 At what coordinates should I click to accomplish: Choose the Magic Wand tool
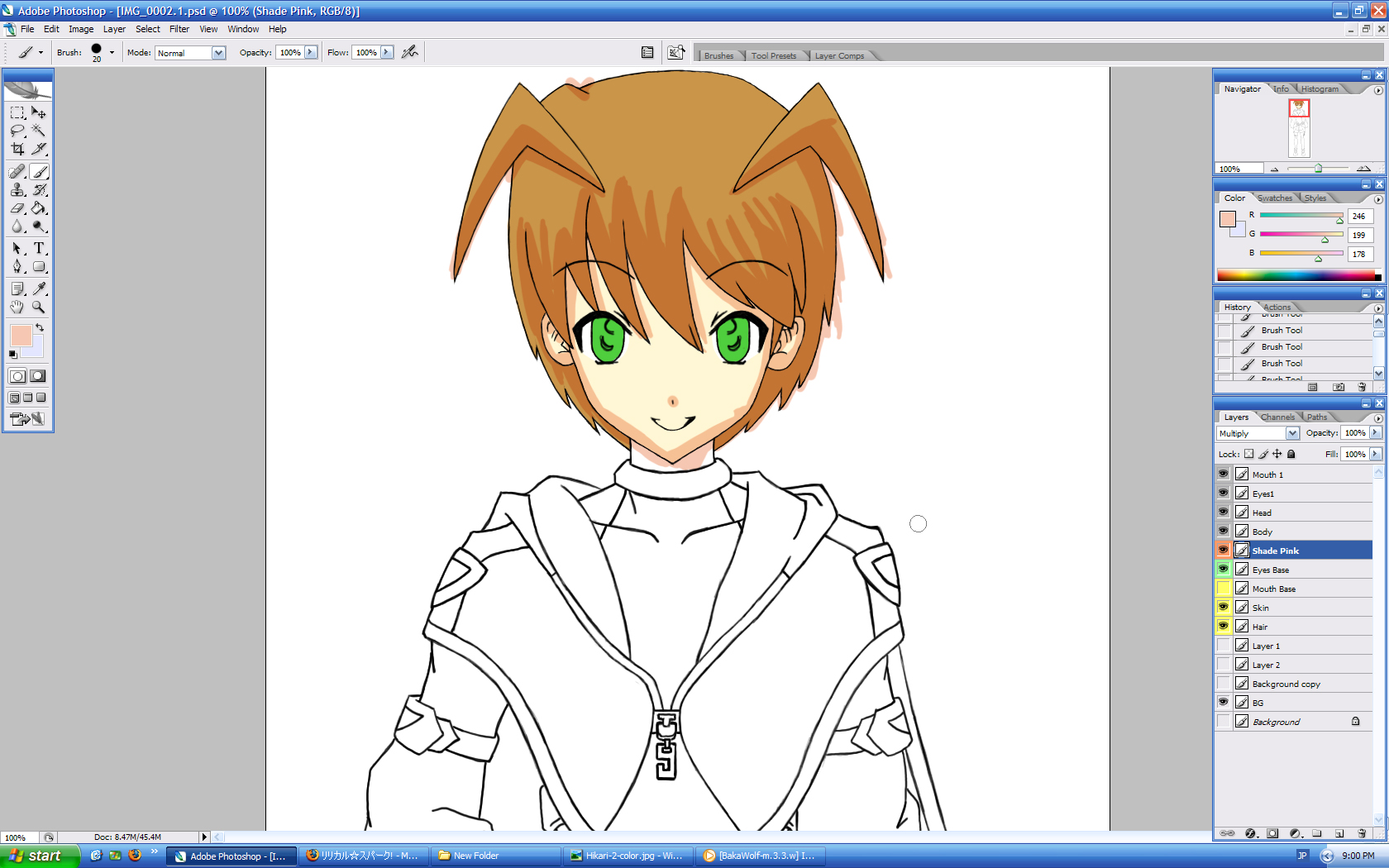[x=39, y=131]
